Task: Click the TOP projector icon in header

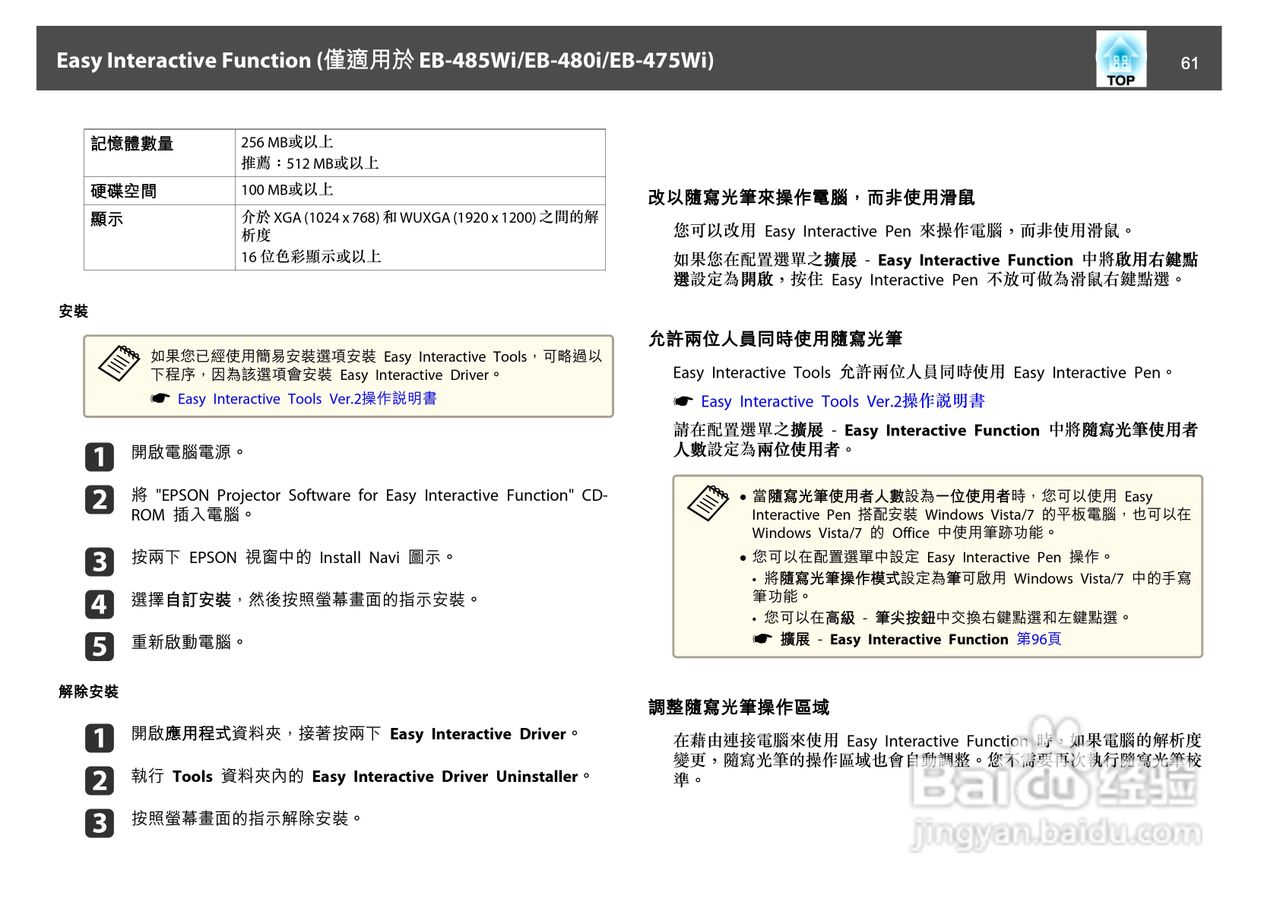Action: point(1121,58)
